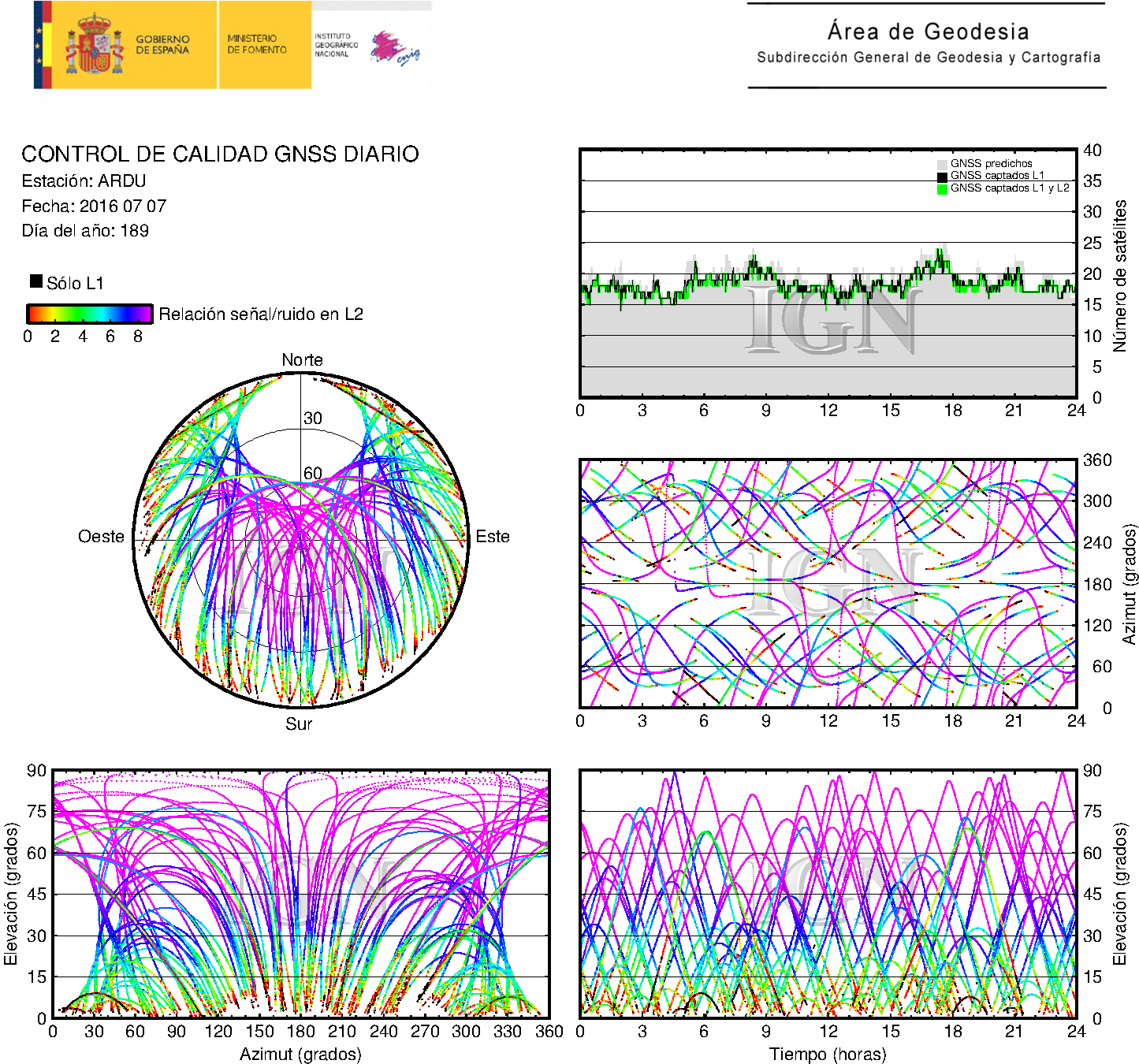The height and width of the screenshot is (1064, 1139).
Task: Click the Azimut (grados) label under elevation chart
Action: [x=300, y=1055]
